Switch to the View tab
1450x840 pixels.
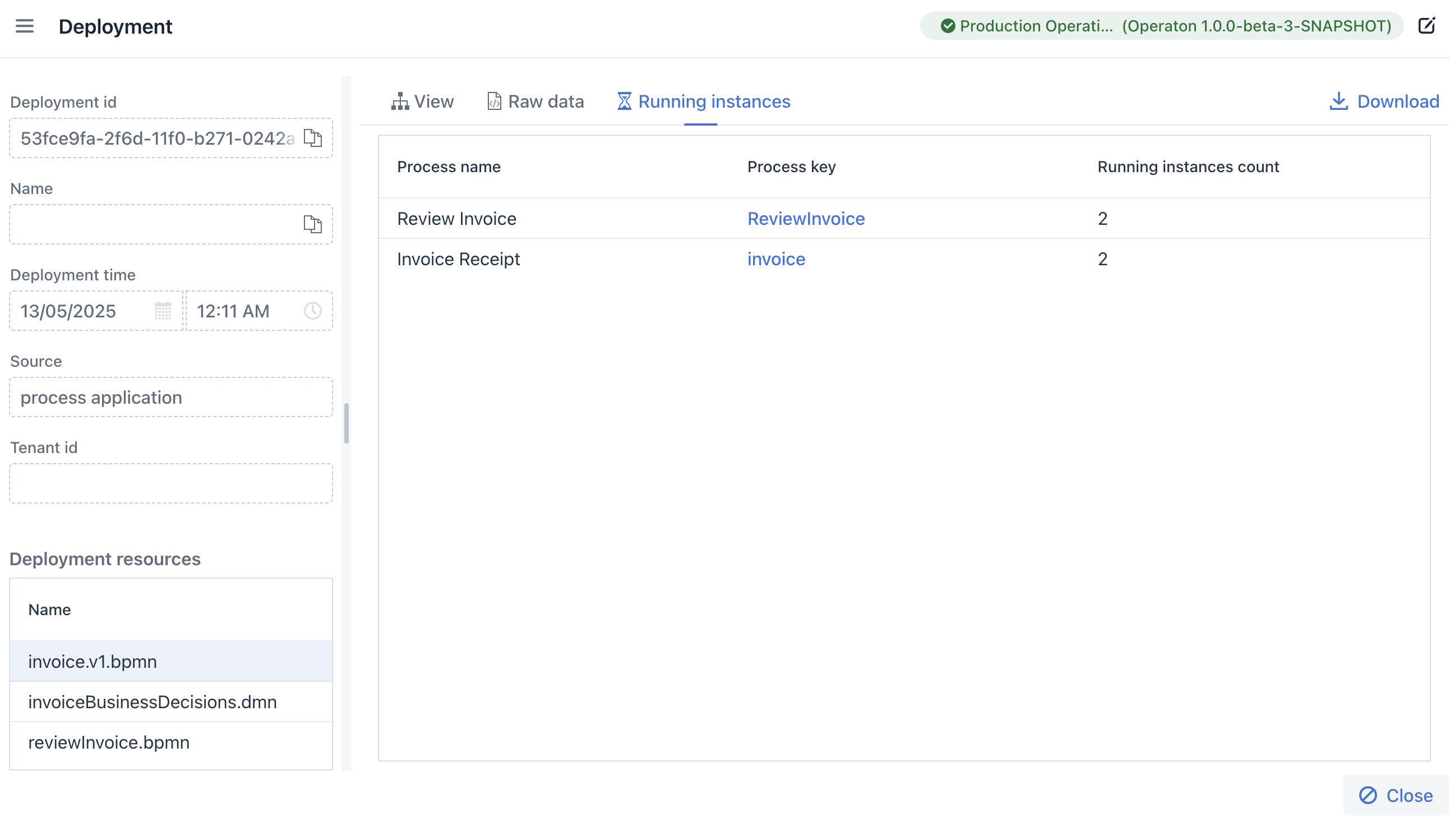(x=422, y=101)
